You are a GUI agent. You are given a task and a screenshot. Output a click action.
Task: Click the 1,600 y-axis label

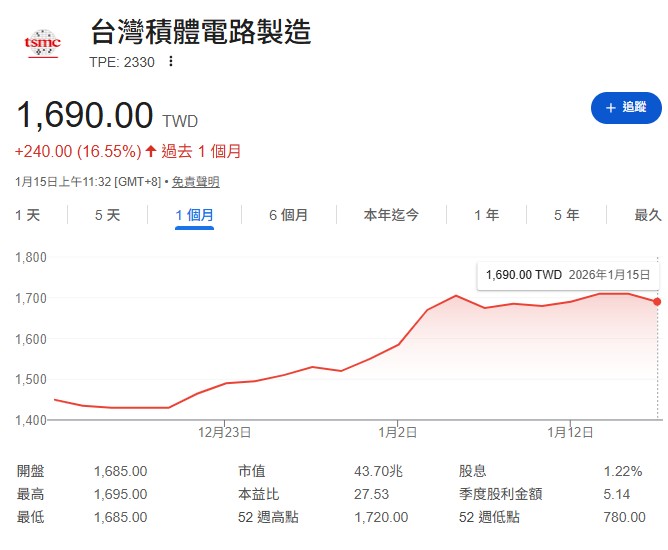(31, 339)
